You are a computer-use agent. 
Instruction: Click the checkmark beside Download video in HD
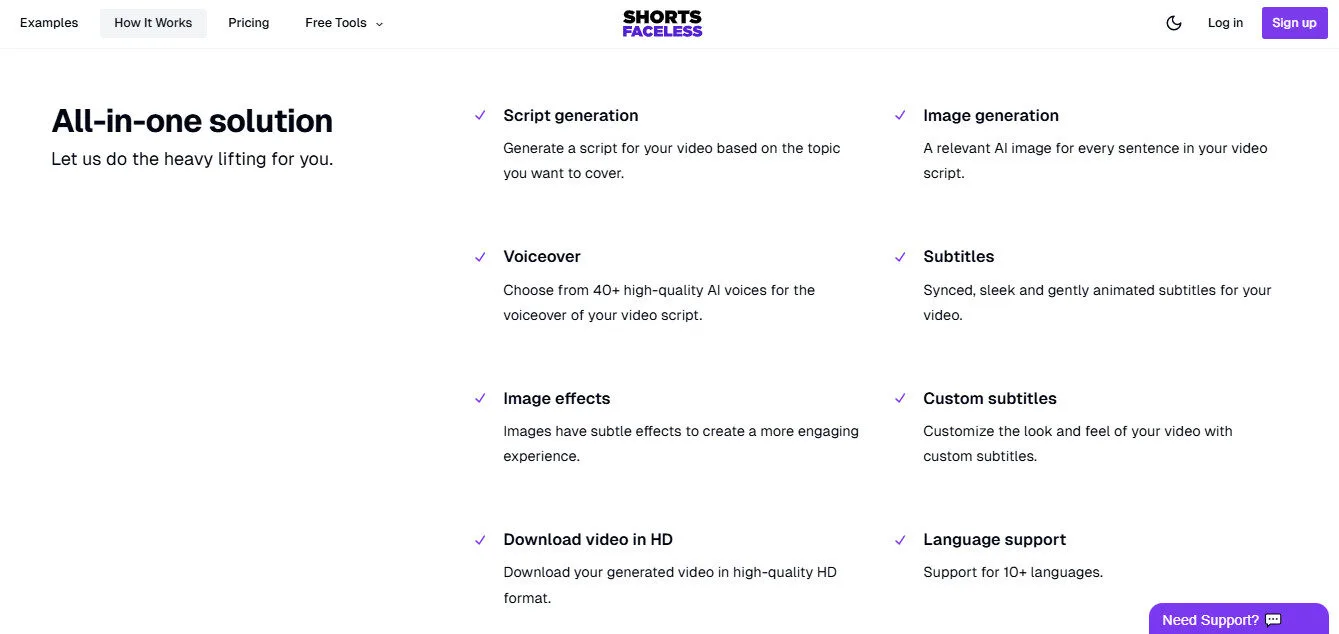pyautogui.click(x=480, y=540)
